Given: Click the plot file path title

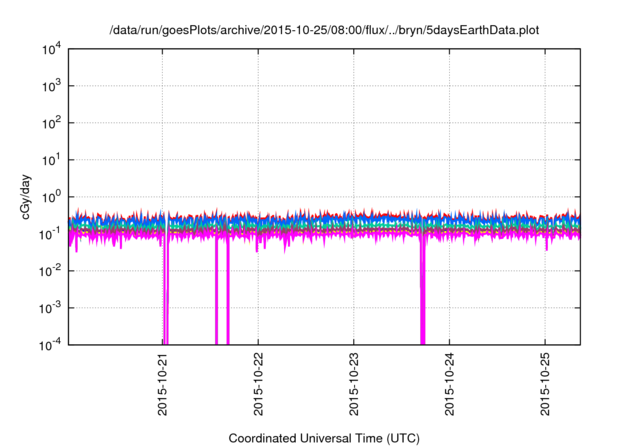Looking at the screenshot, I should click(x=324, y=30).
